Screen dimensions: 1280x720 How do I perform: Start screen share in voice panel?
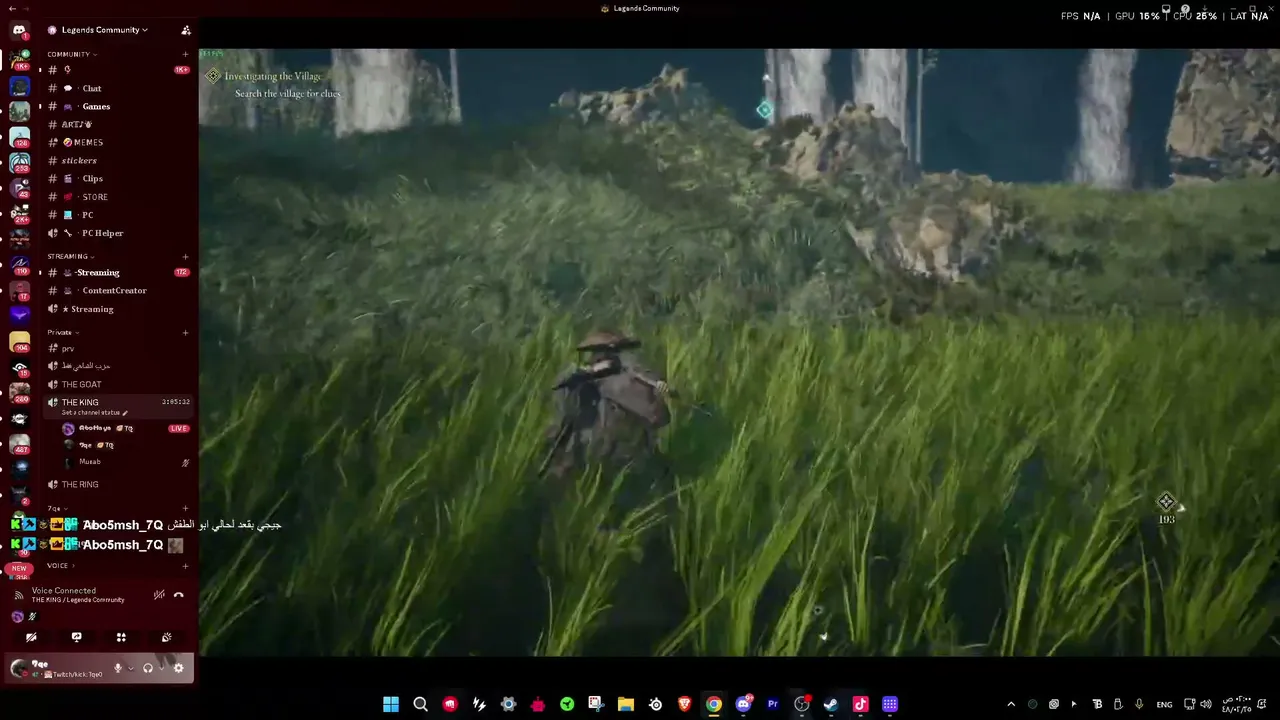pos(76,637)
